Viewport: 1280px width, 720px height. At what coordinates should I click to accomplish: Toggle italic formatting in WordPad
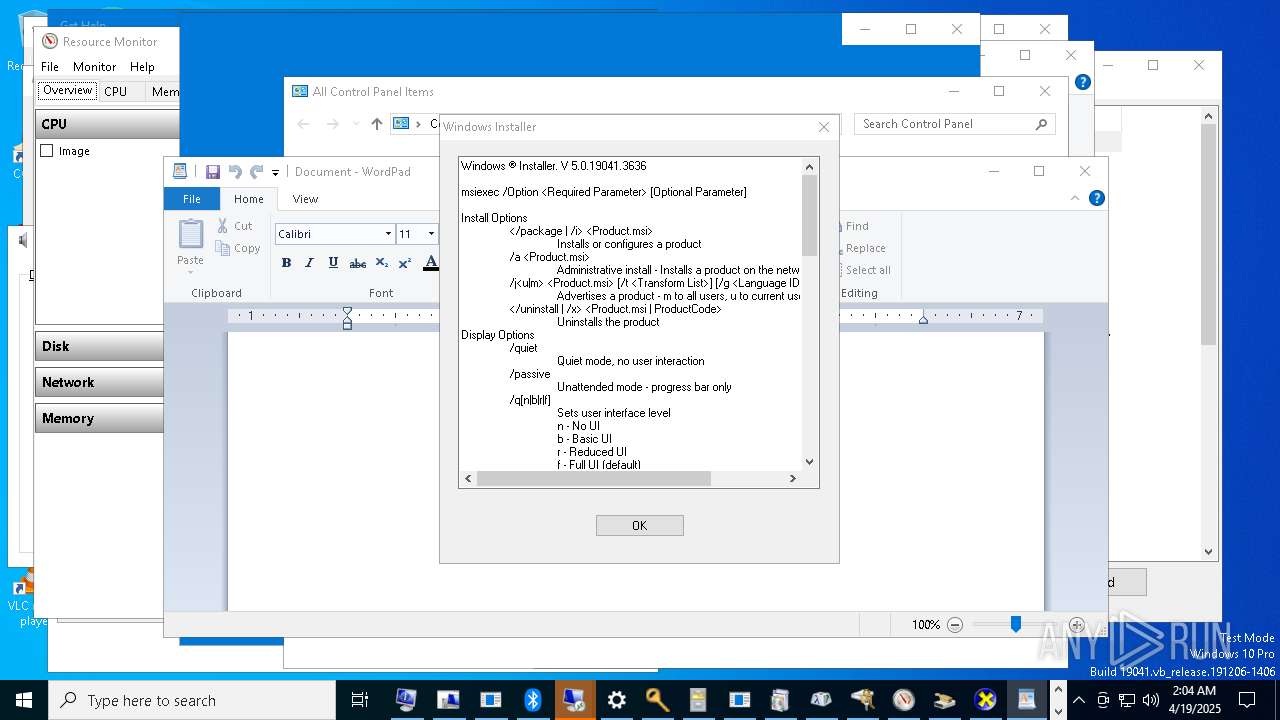pos(309,263)
